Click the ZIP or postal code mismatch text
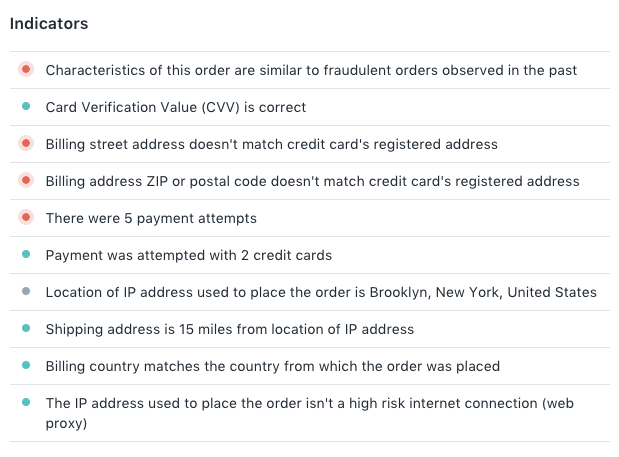 pyautogui.click(x=312, y=181)
